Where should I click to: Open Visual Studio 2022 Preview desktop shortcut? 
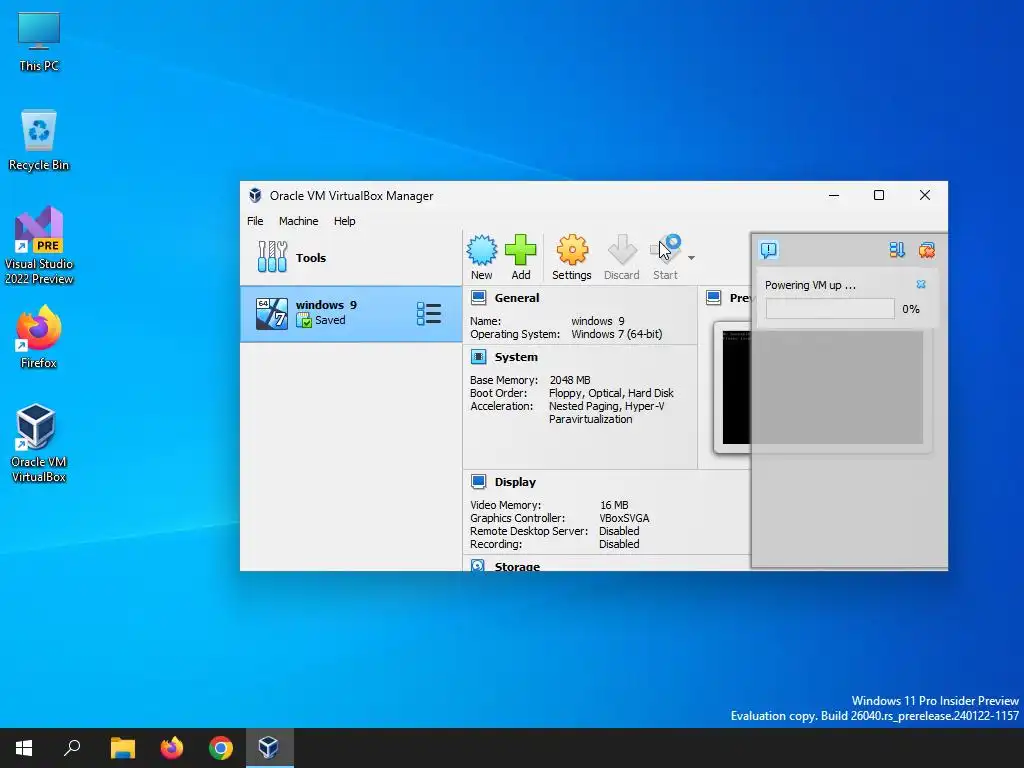click(39, 246)
